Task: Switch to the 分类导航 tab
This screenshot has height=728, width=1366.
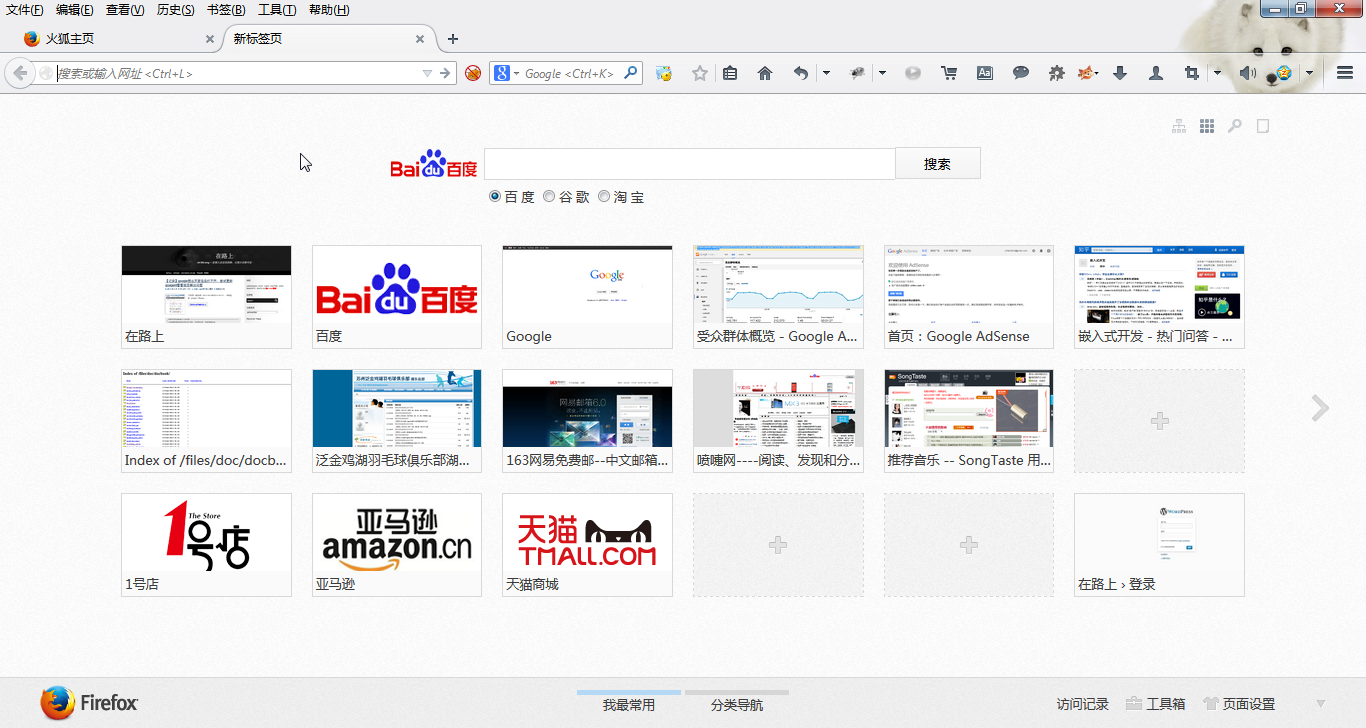Action: point(737,705)
